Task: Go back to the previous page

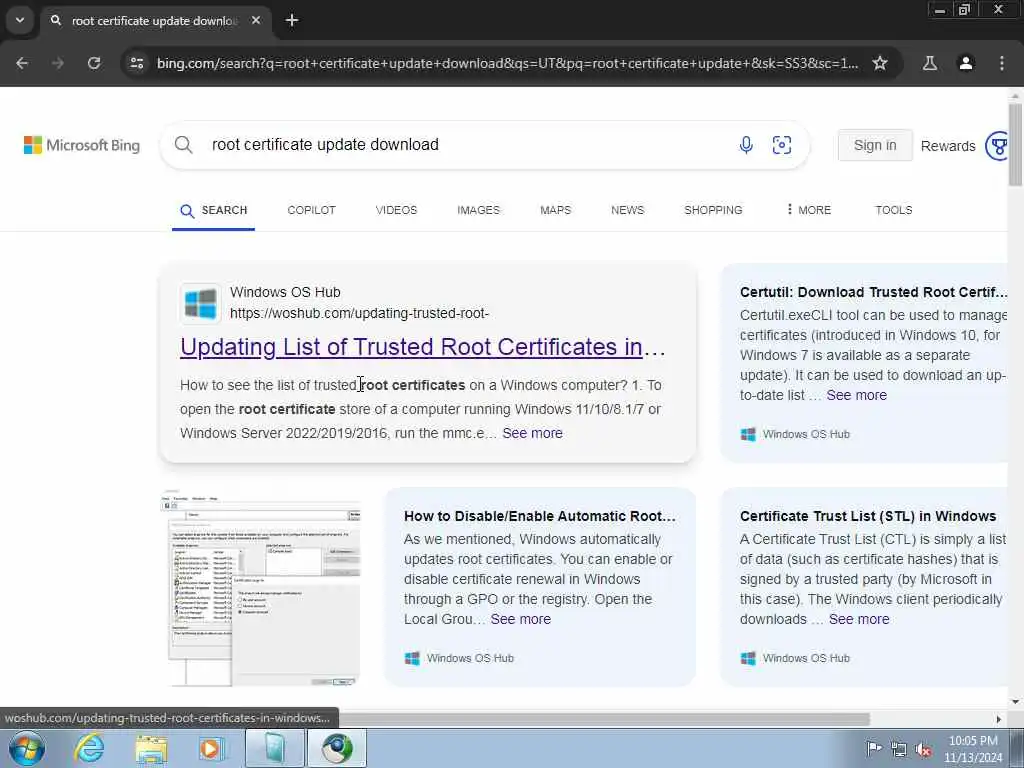Action: point(22,63)
